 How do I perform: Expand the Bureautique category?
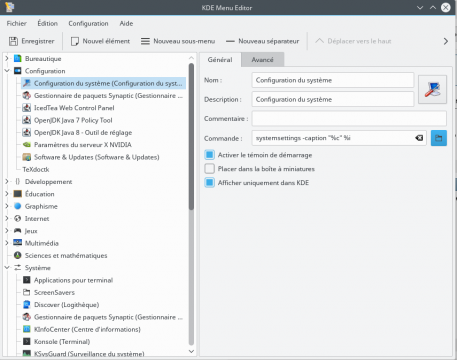coord(7,59)
